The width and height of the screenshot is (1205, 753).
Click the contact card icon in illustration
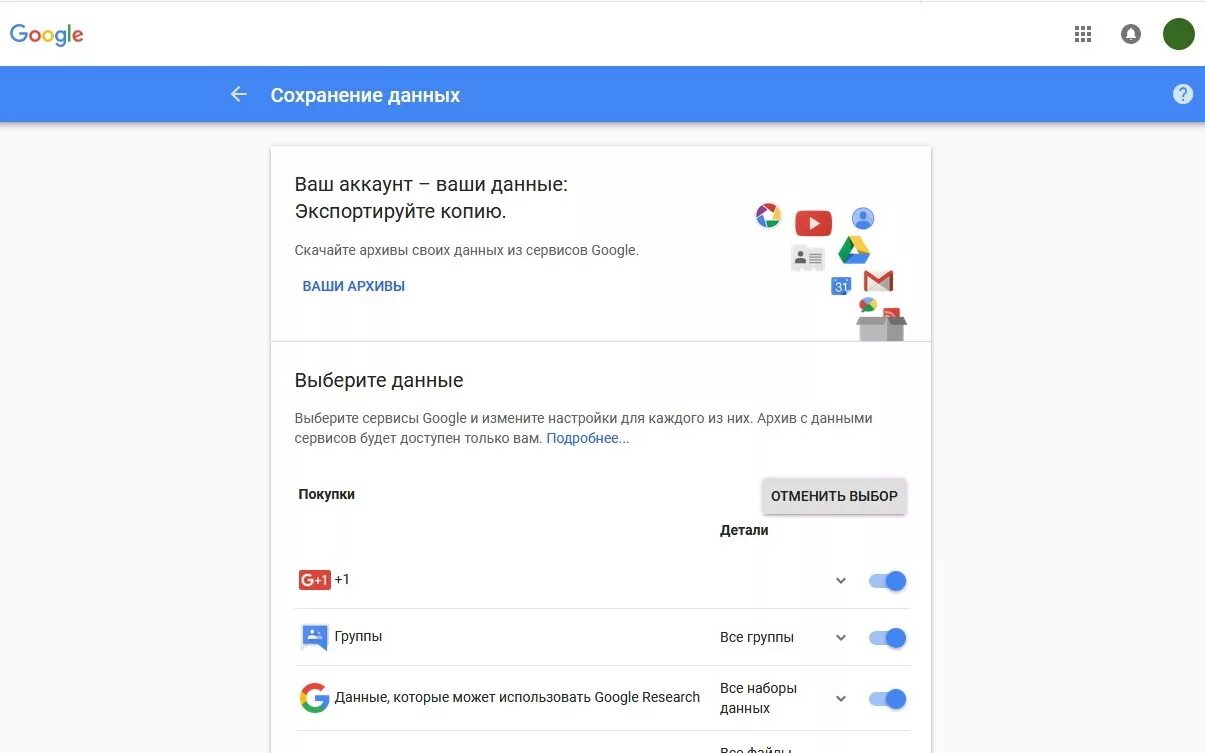pos(808,258)
